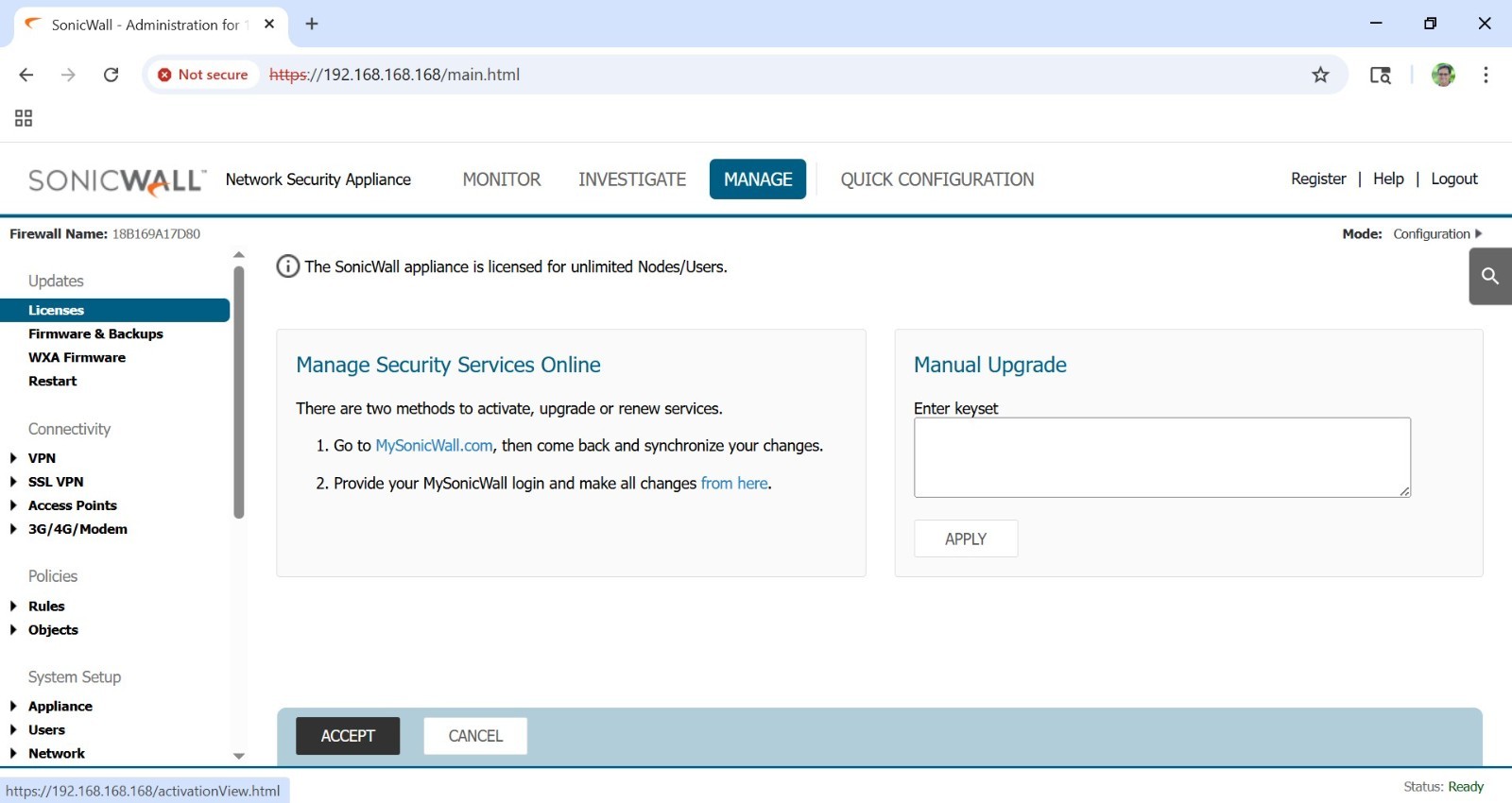Go forward to the next page

68,75
